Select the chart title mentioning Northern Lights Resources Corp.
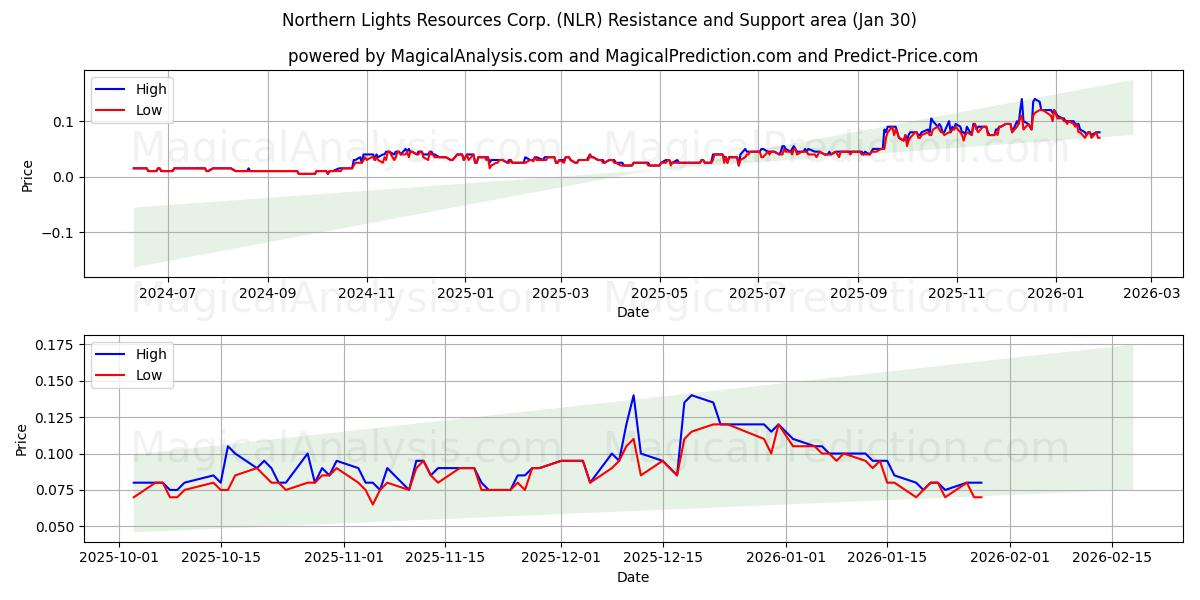Viewport: 1200px width, 600px height. tap(599, 20)
